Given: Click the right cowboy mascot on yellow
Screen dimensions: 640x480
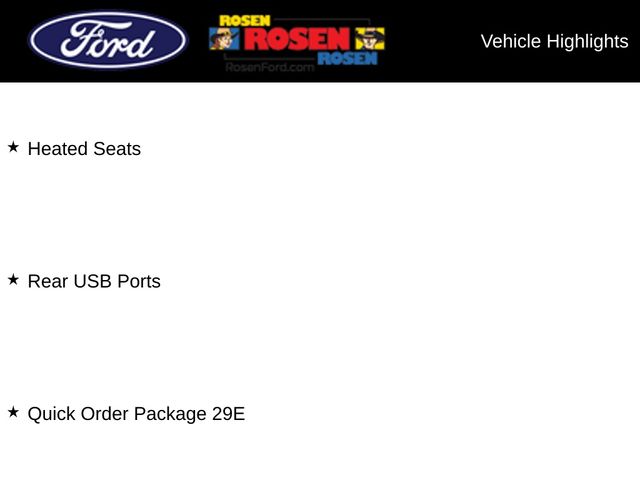Looking at the screenshot, I should (372, 39).
